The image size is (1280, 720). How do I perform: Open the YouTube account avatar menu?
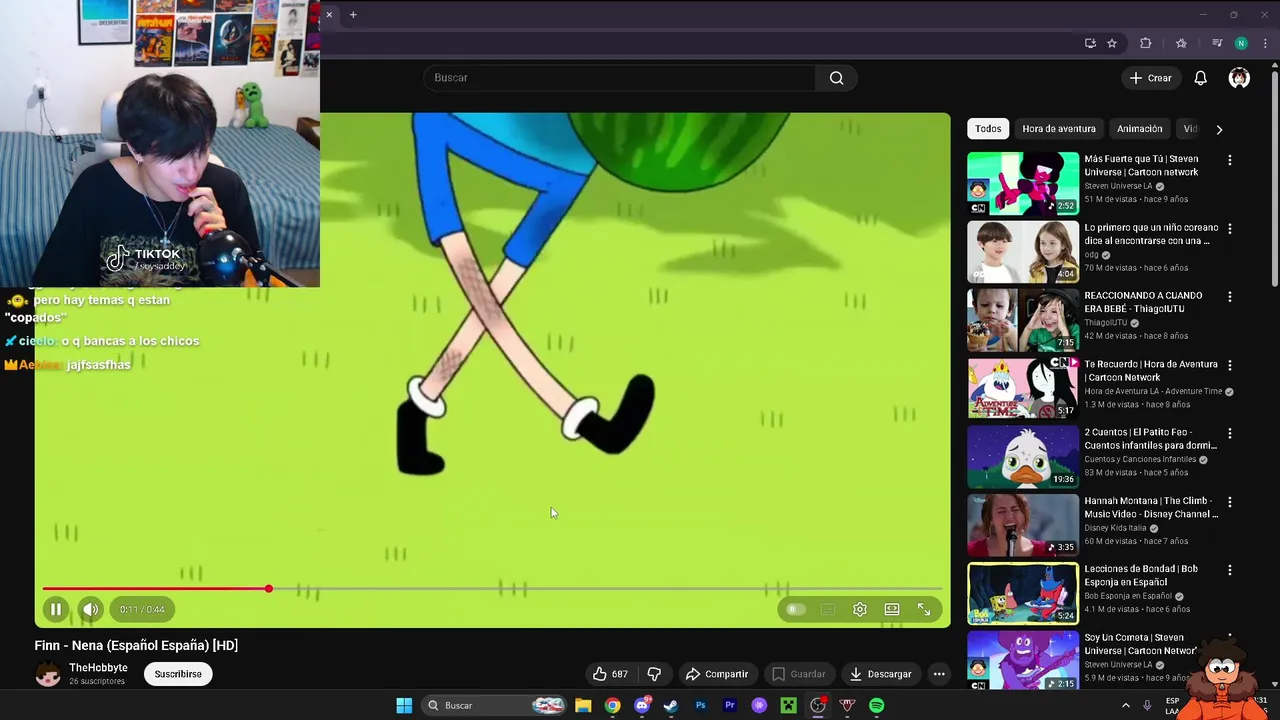(1239, 78)
